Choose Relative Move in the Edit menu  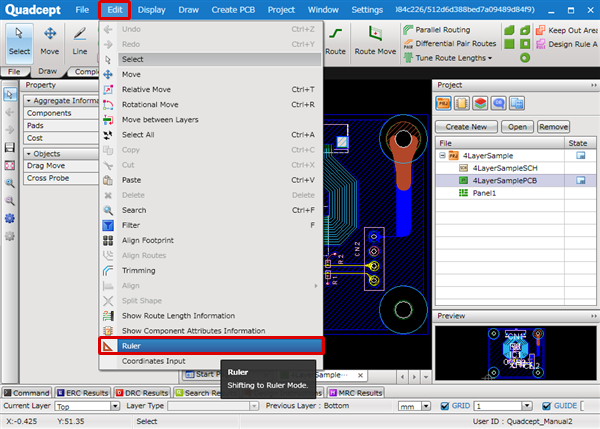211,90
